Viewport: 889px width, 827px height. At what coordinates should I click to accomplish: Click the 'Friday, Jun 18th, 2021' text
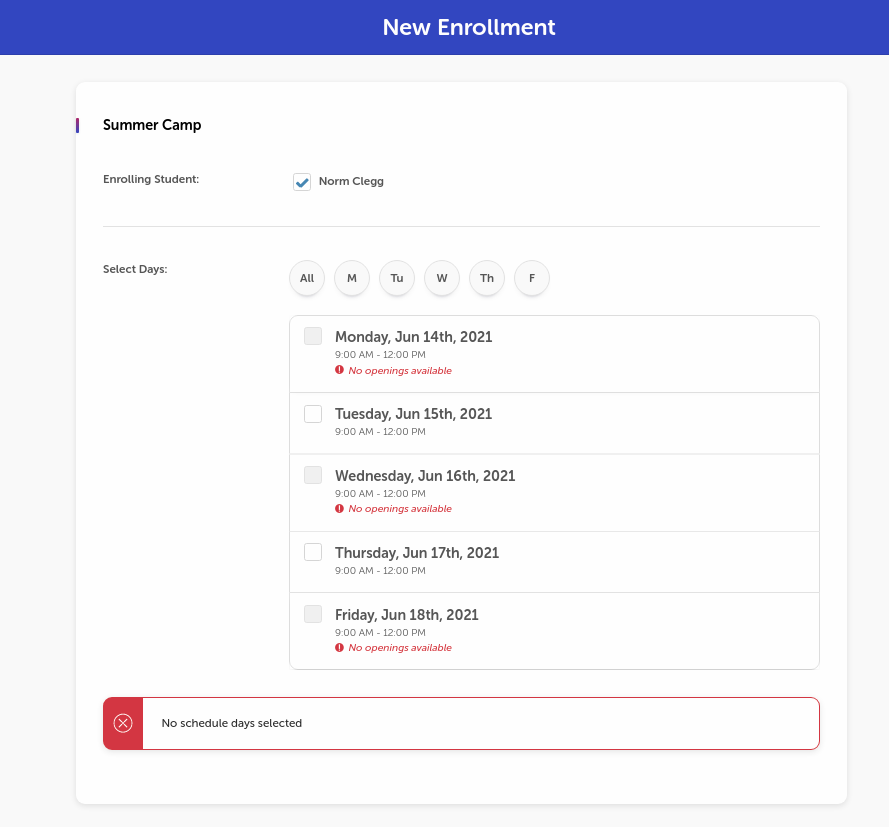click(407, 614)
